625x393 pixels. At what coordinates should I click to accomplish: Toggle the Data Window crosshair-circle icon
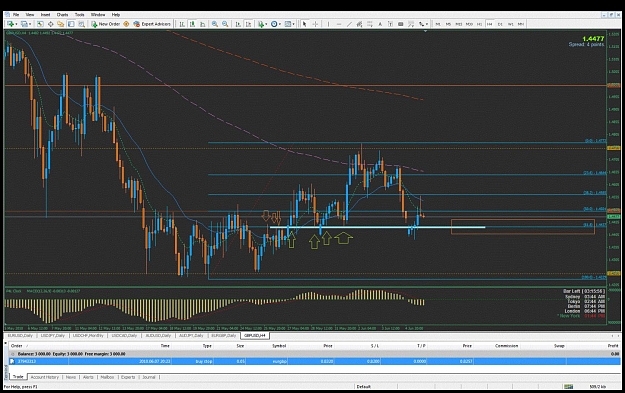51,24
